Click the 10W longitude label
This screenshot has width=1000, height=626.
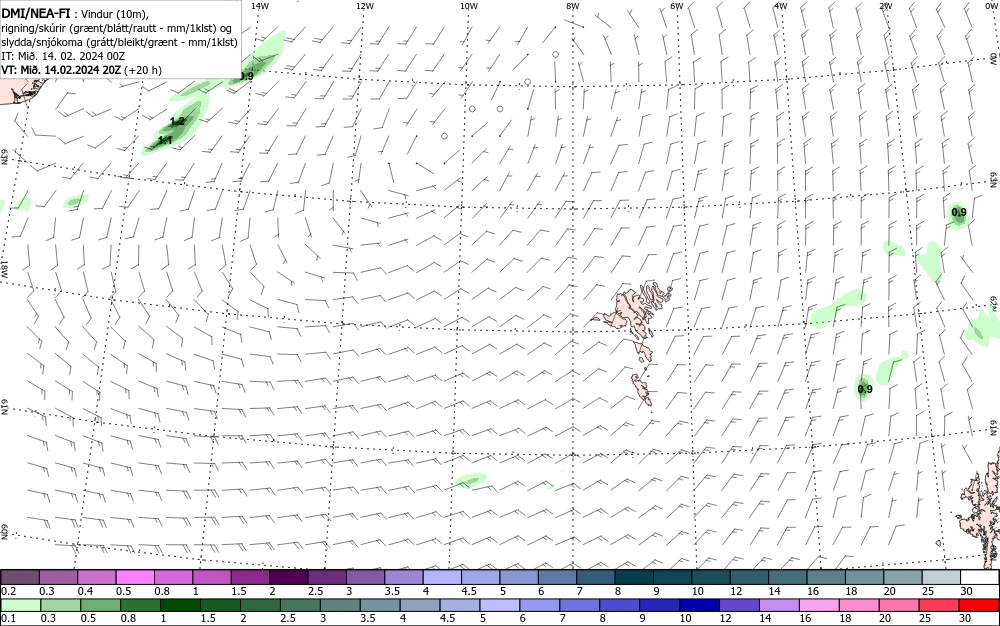tap(469, 6)
